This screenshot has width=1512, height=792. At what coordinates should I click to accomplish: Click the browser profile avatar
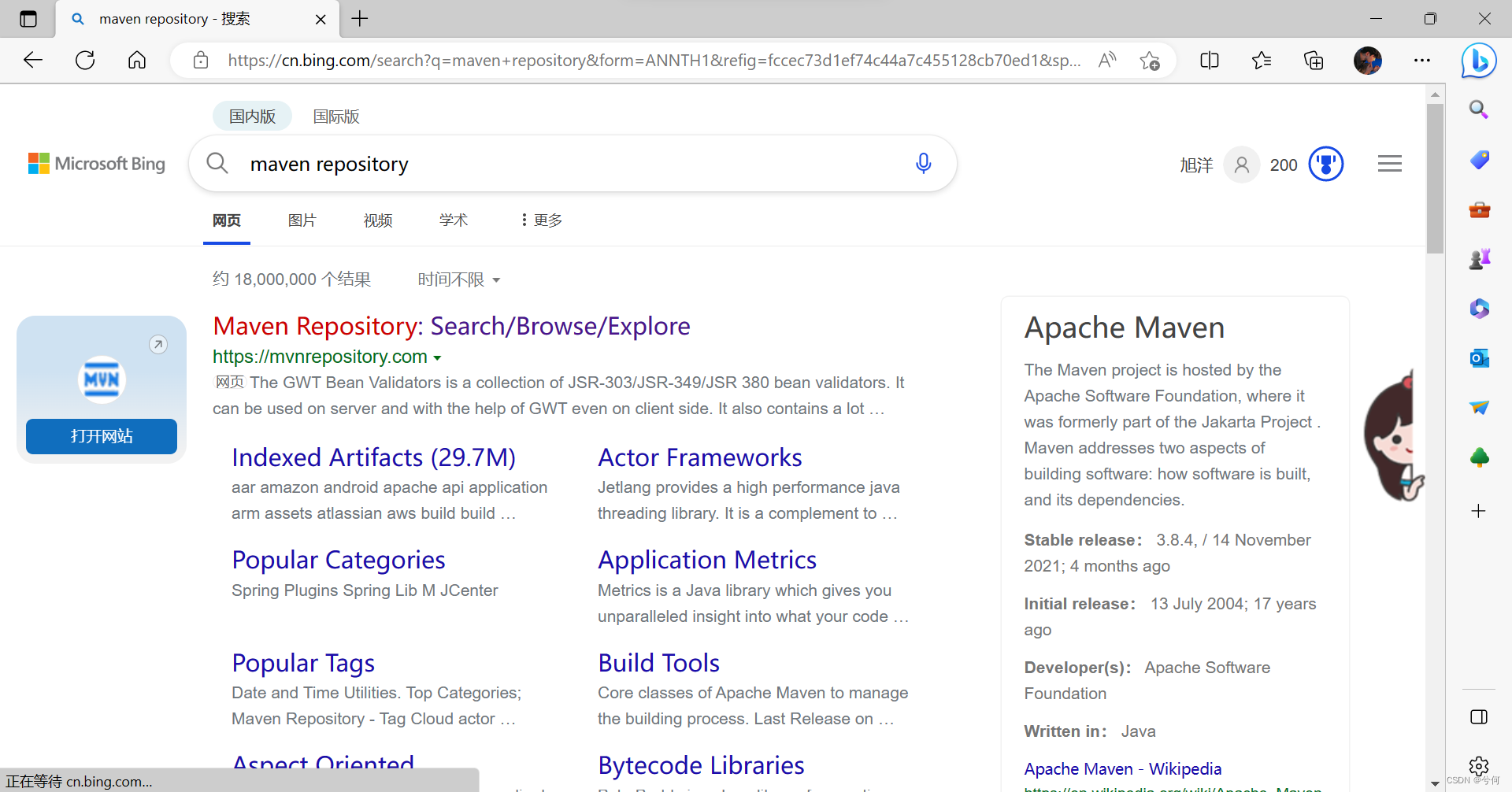[x=1368, y=61]
